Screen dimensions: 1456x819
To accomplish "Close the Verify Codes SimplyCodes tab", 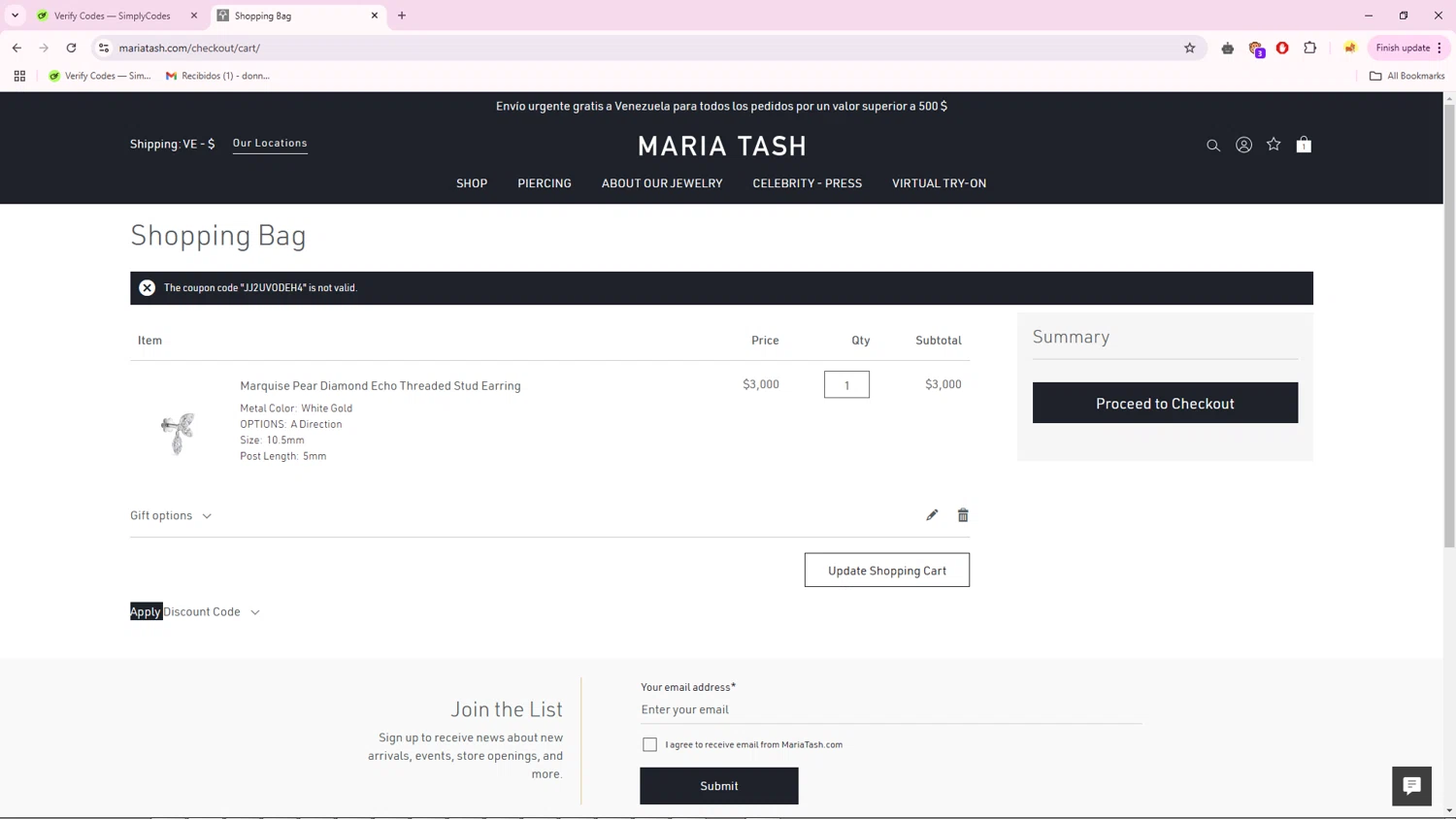I will (194, 16).
